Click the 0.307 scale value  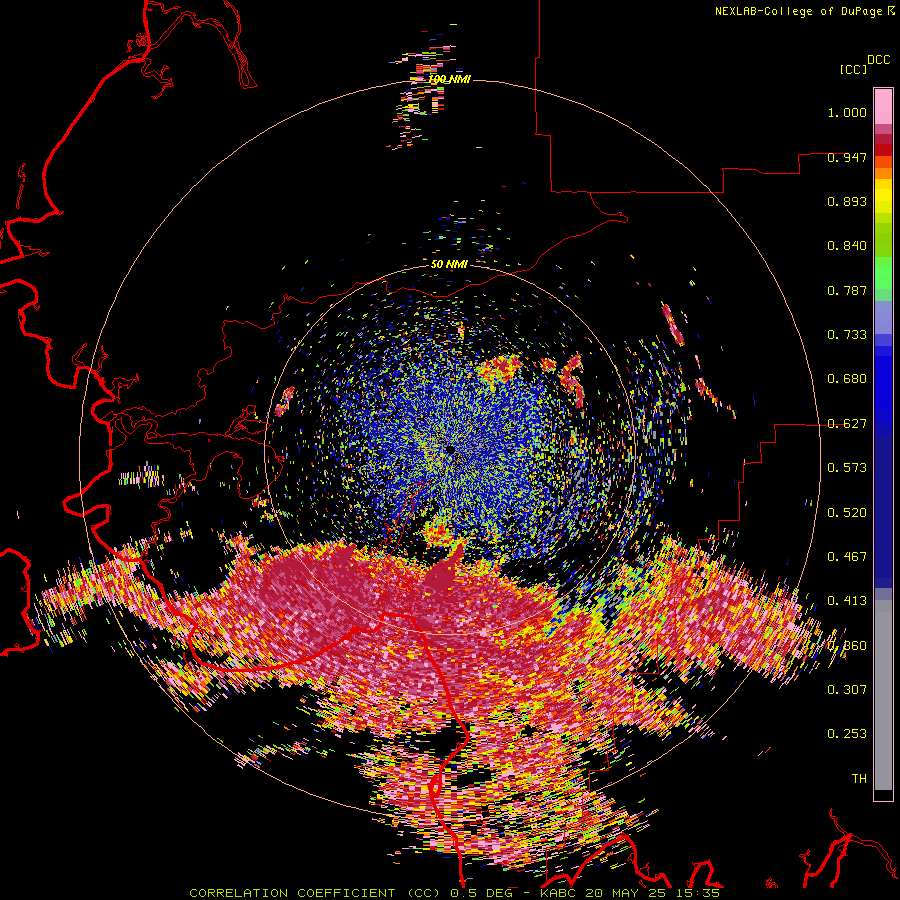pyautogui.click(x=847, y=689)
